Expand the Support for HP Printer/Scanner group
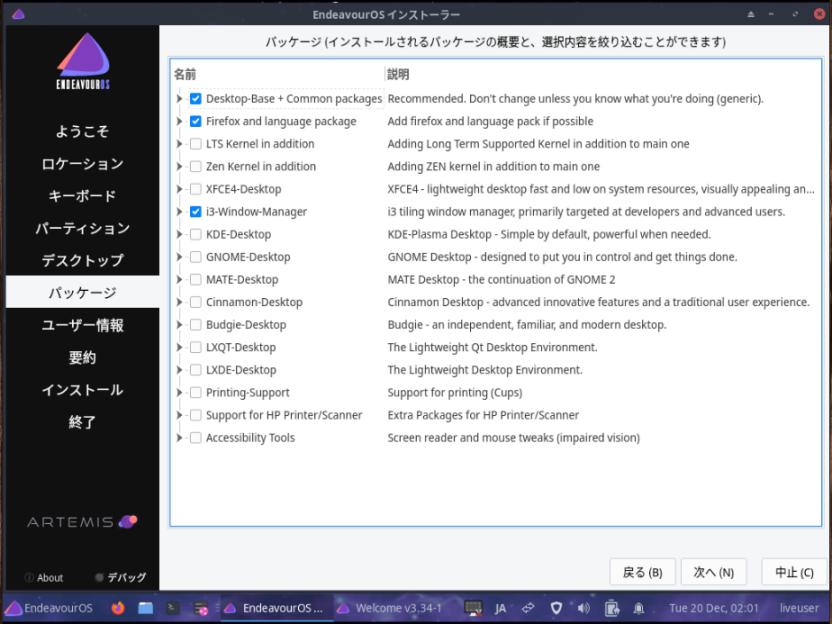Viewport: 832px width, 624px height. click(x=179, y=415)
